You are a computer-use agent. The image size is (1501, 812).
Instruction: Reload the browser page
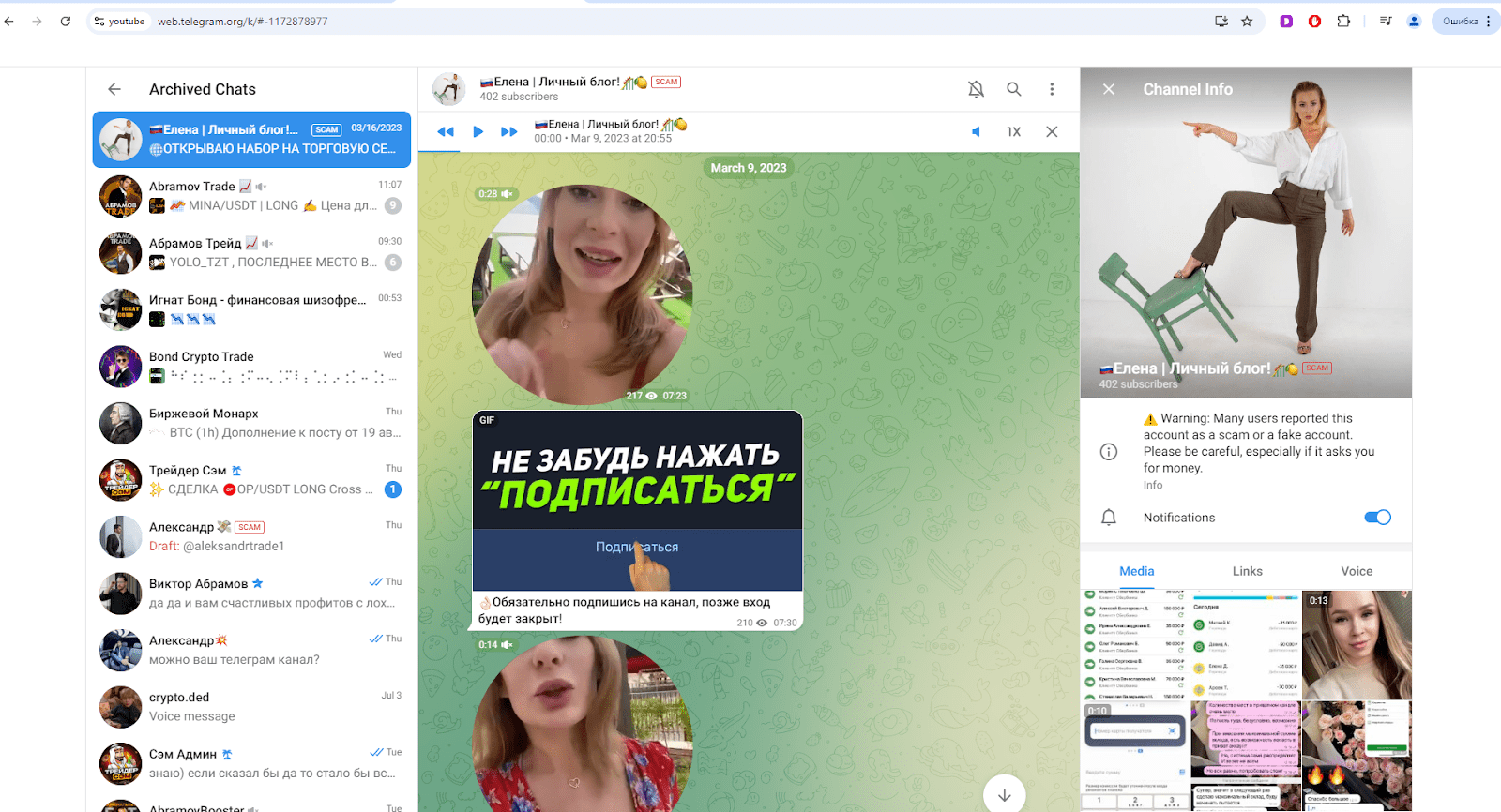point(66,21)
